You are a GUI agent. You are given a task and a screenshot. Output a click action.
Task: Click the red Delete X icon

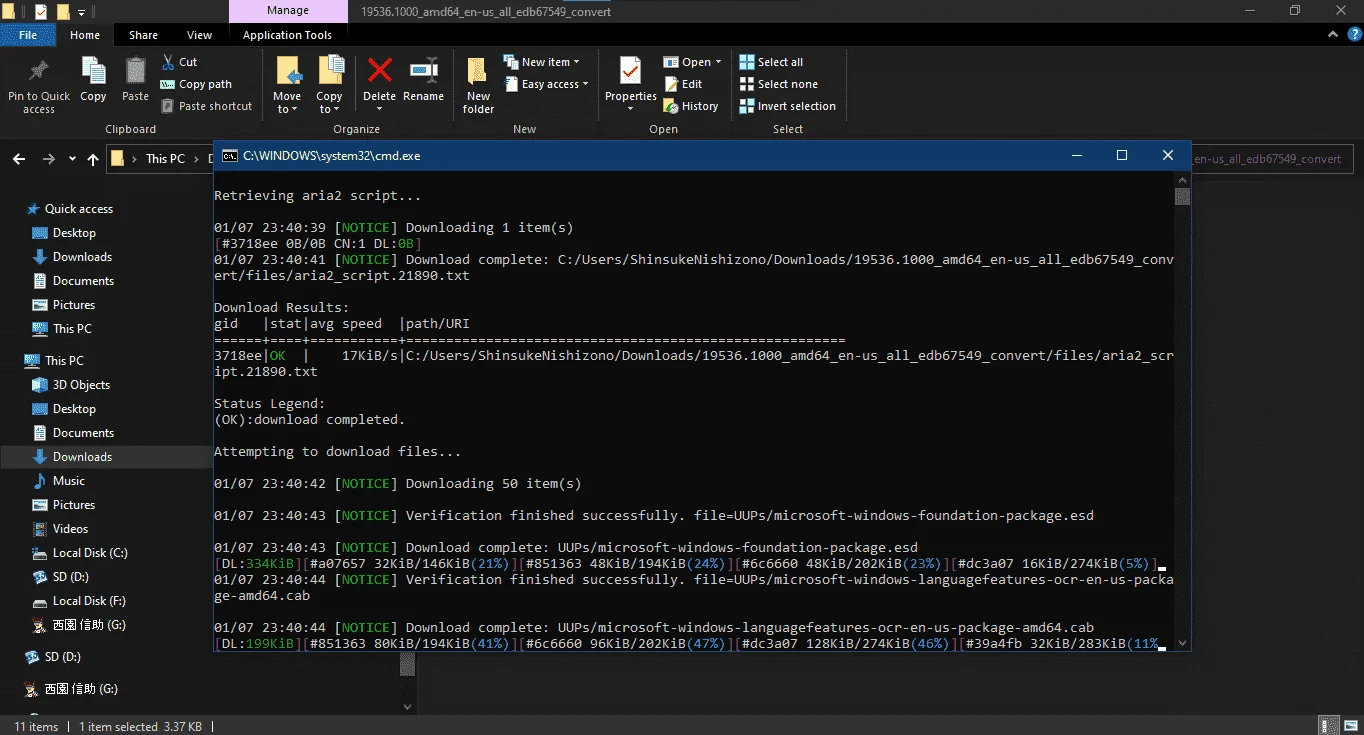(x=379, y=70)
